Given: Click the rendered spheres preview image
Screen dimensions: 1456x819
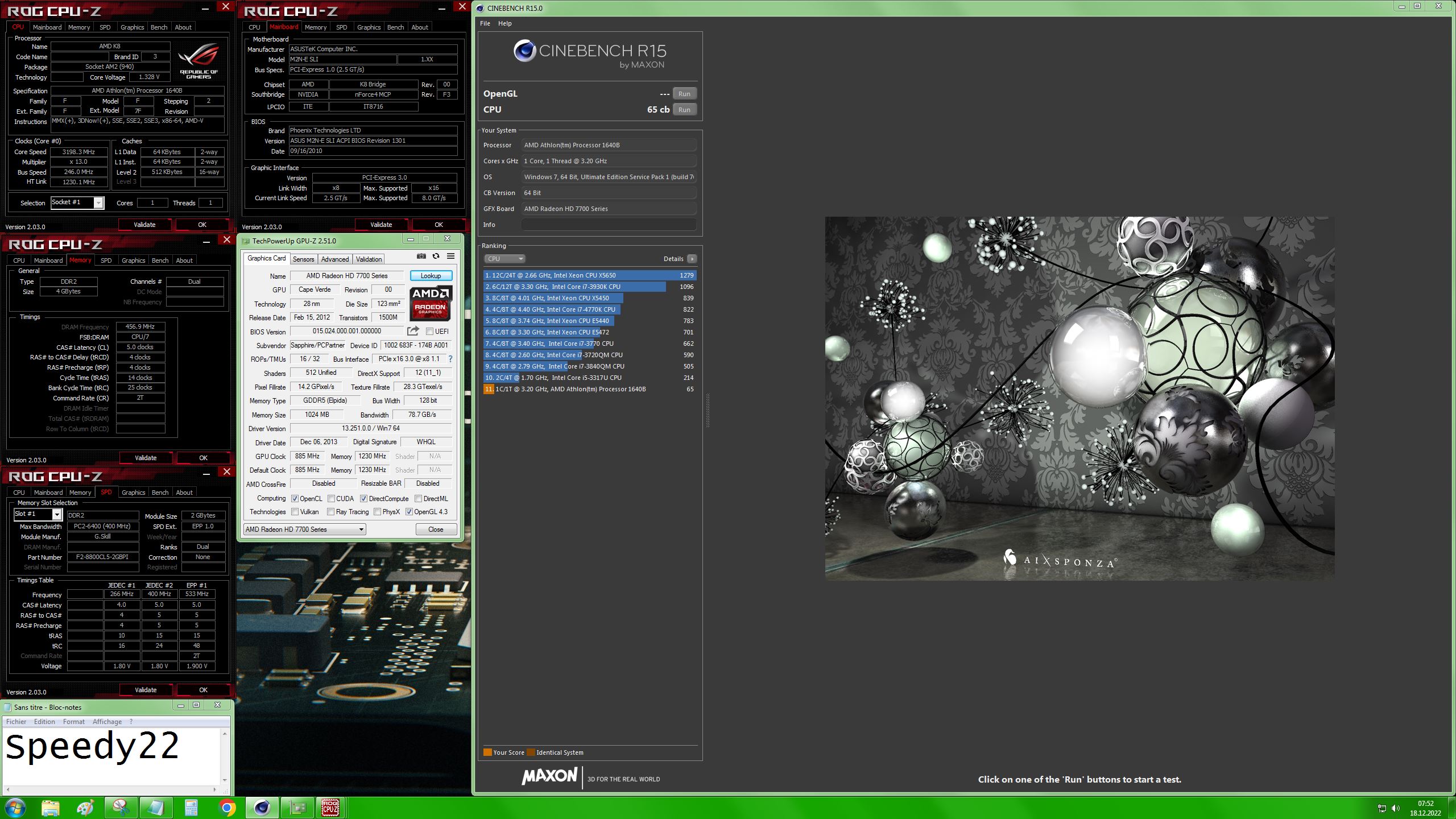Looking at the screenshot, I should (x=1079, y=398).
